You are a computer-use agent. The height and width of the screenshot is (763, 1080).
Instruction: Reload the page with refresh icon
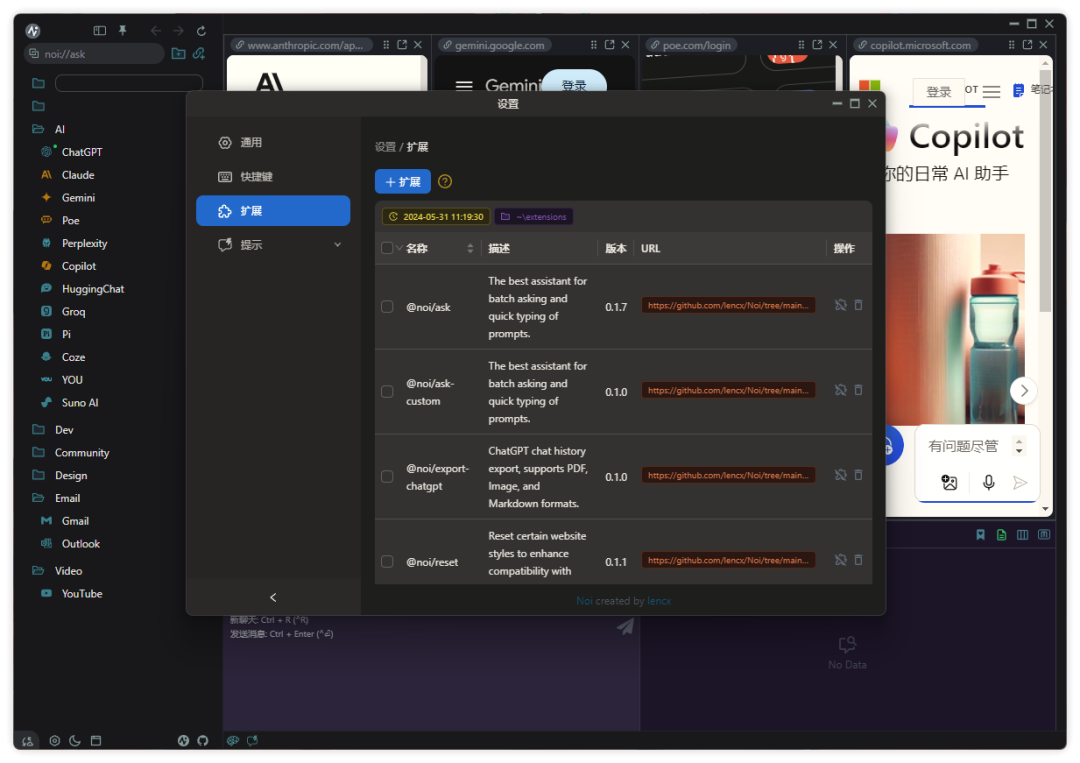tap(201, 30)
